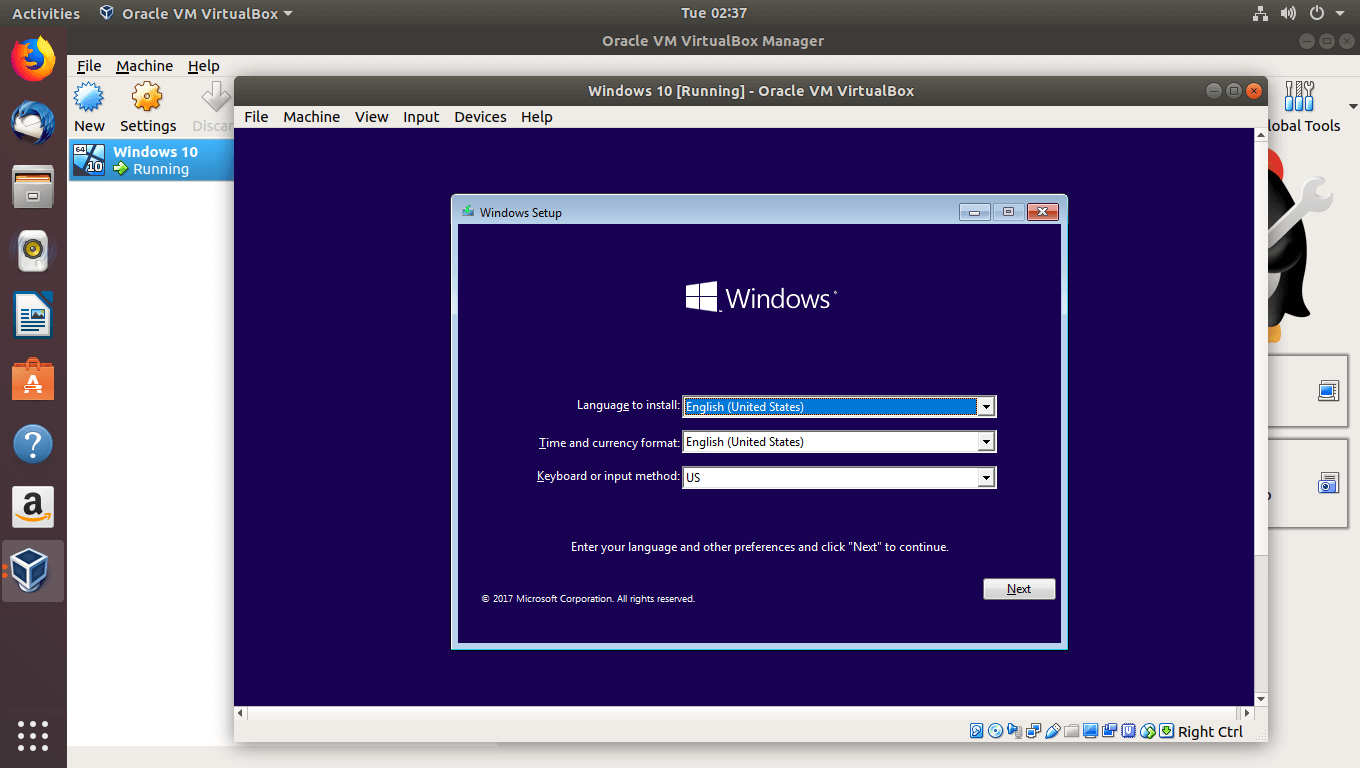This screenshot has width=1360, height=768.
Task: Click the VM window horizontal scrollbar right arrow
Action: tap(1246, 713)
